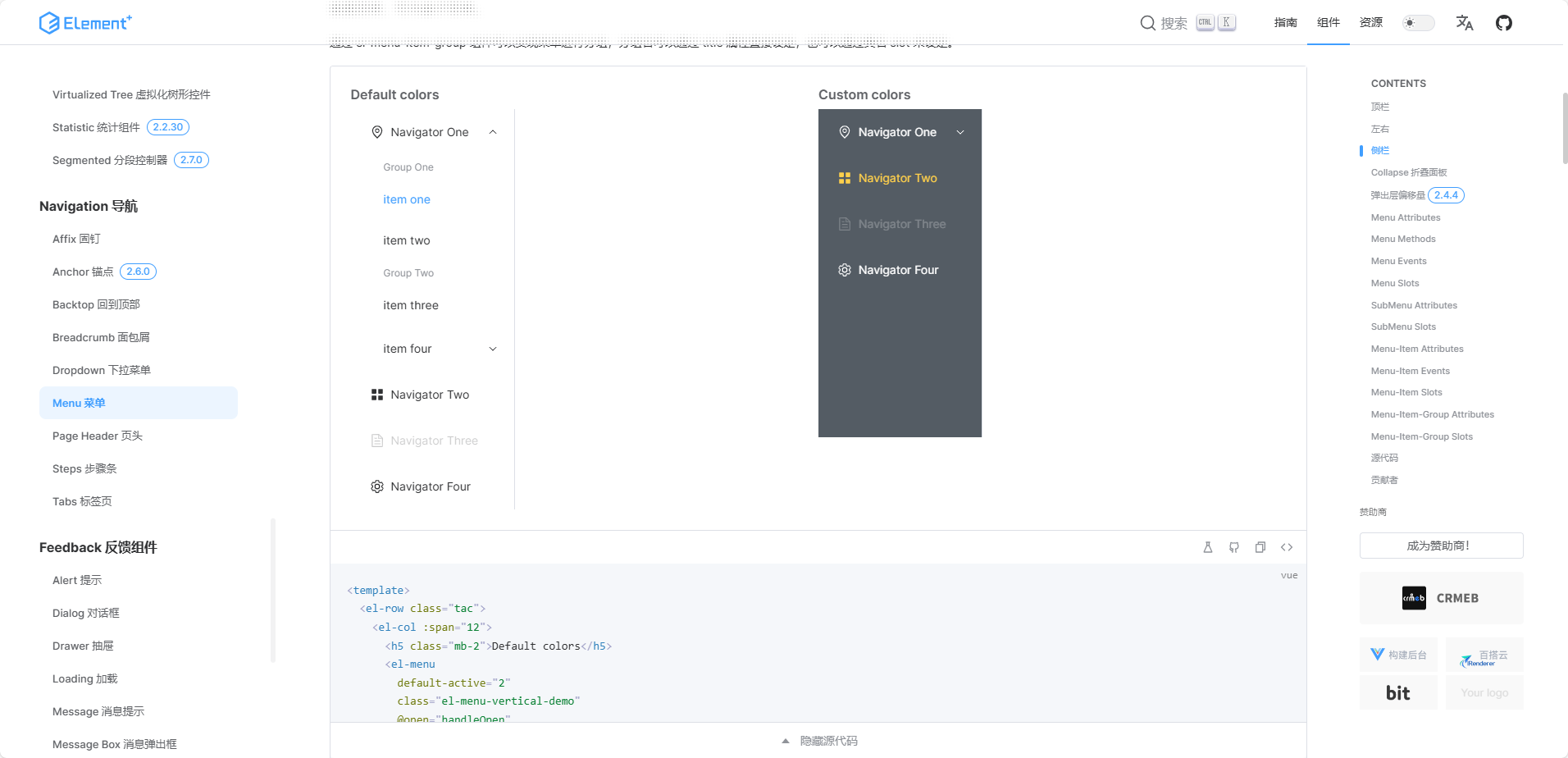Click document icon beside default Navigator Three
The height and width of the screenshot is (758, 1568).
click(377, 441)
